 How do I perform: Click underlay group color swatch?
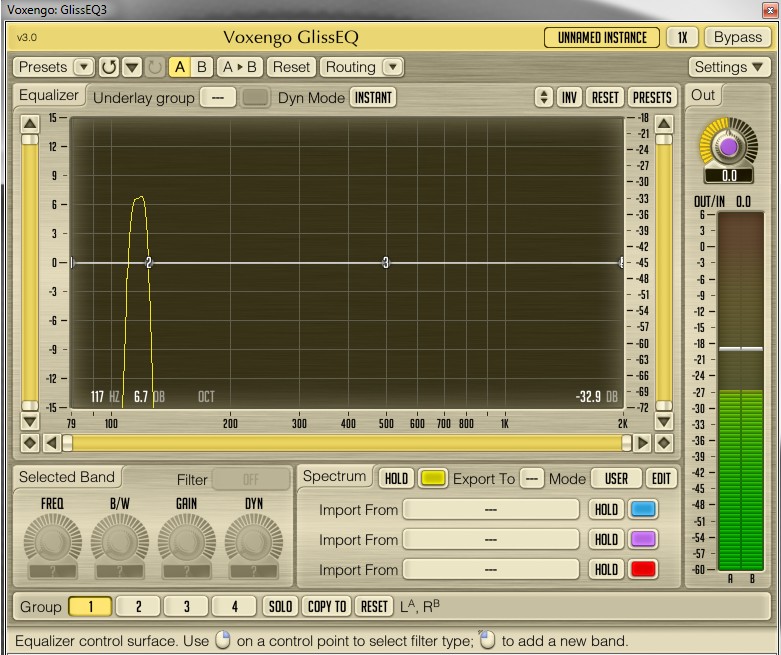click(x=255, y=98)
